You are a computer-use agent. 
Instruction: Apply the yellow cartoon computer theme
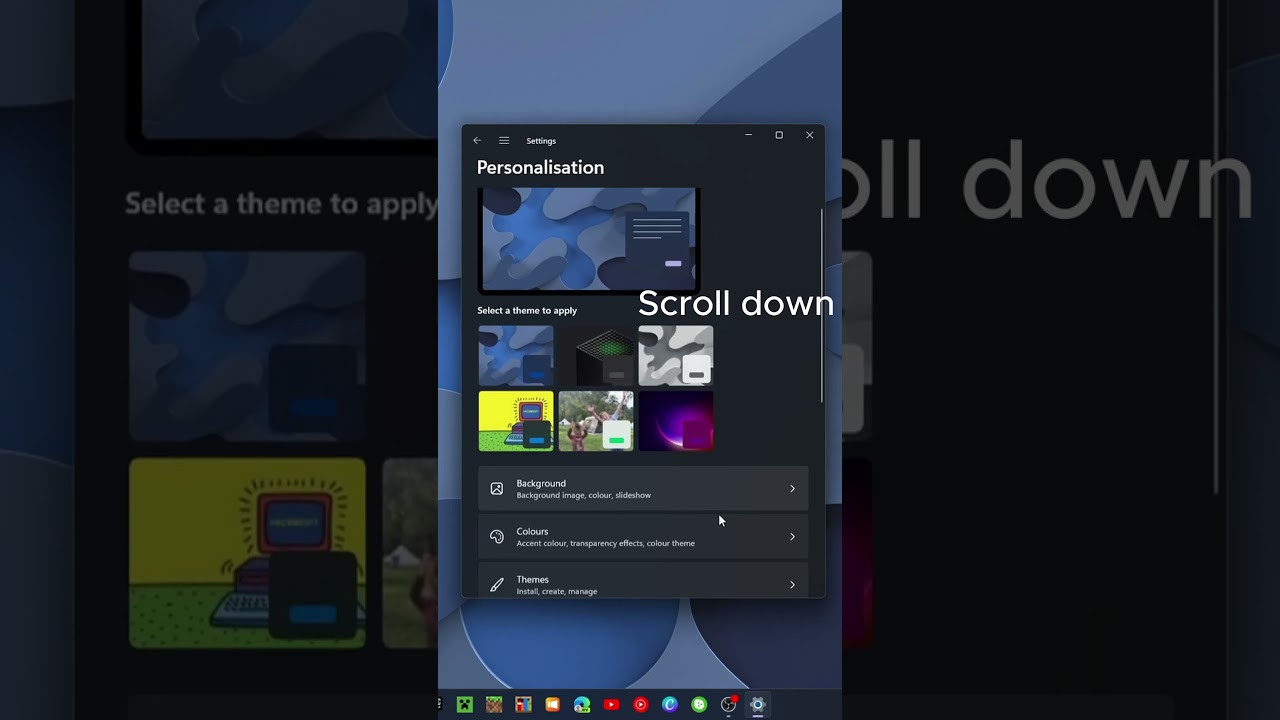pyautogui.click(x=516, y=421)
